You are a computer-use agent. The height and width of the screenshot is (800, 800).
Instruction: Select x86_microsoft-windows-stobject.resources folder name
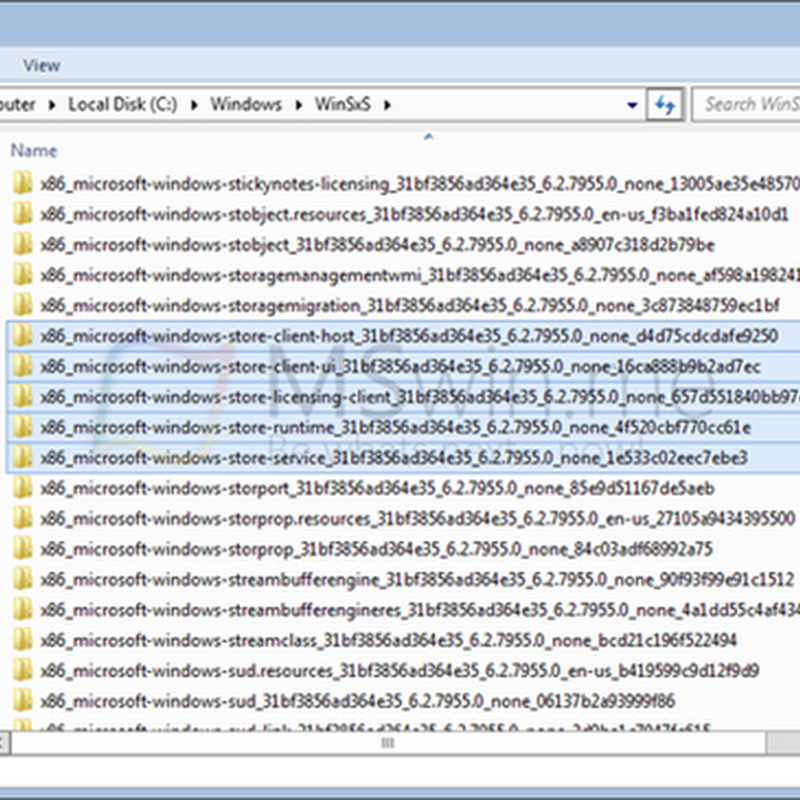pyautogui.click(x=414, y=214)
